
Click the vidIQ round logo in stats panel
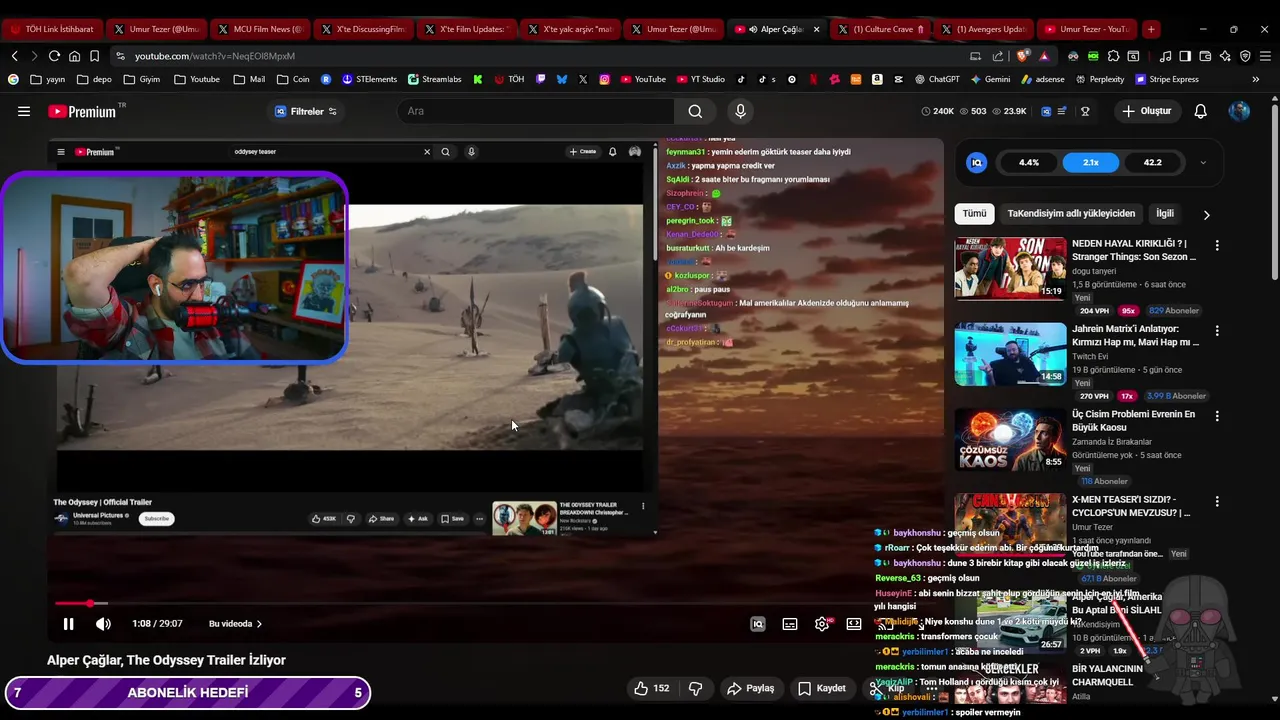(977, 162)
